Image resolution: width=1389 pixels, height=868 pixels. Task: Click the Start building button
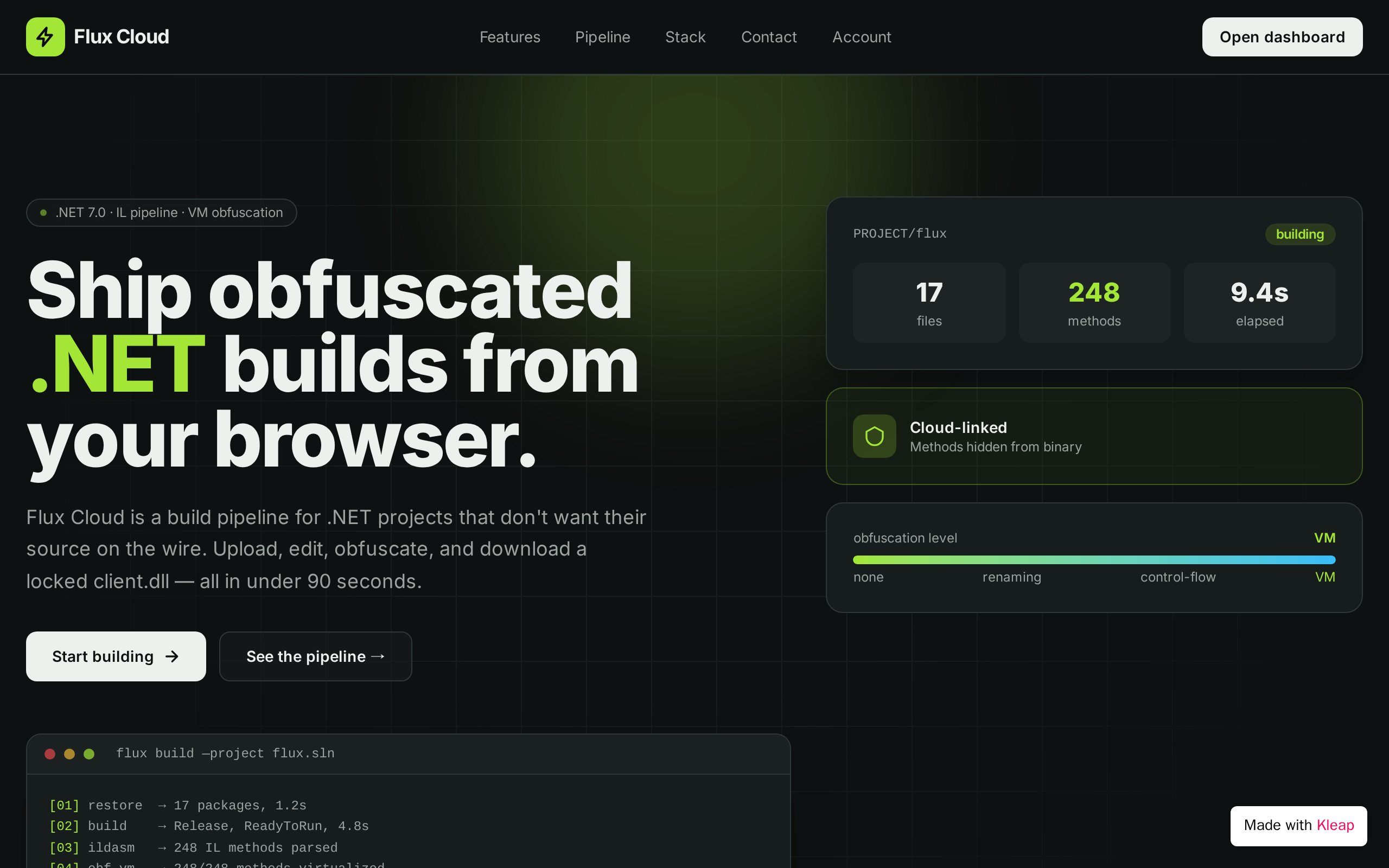[x=116, y=656]
